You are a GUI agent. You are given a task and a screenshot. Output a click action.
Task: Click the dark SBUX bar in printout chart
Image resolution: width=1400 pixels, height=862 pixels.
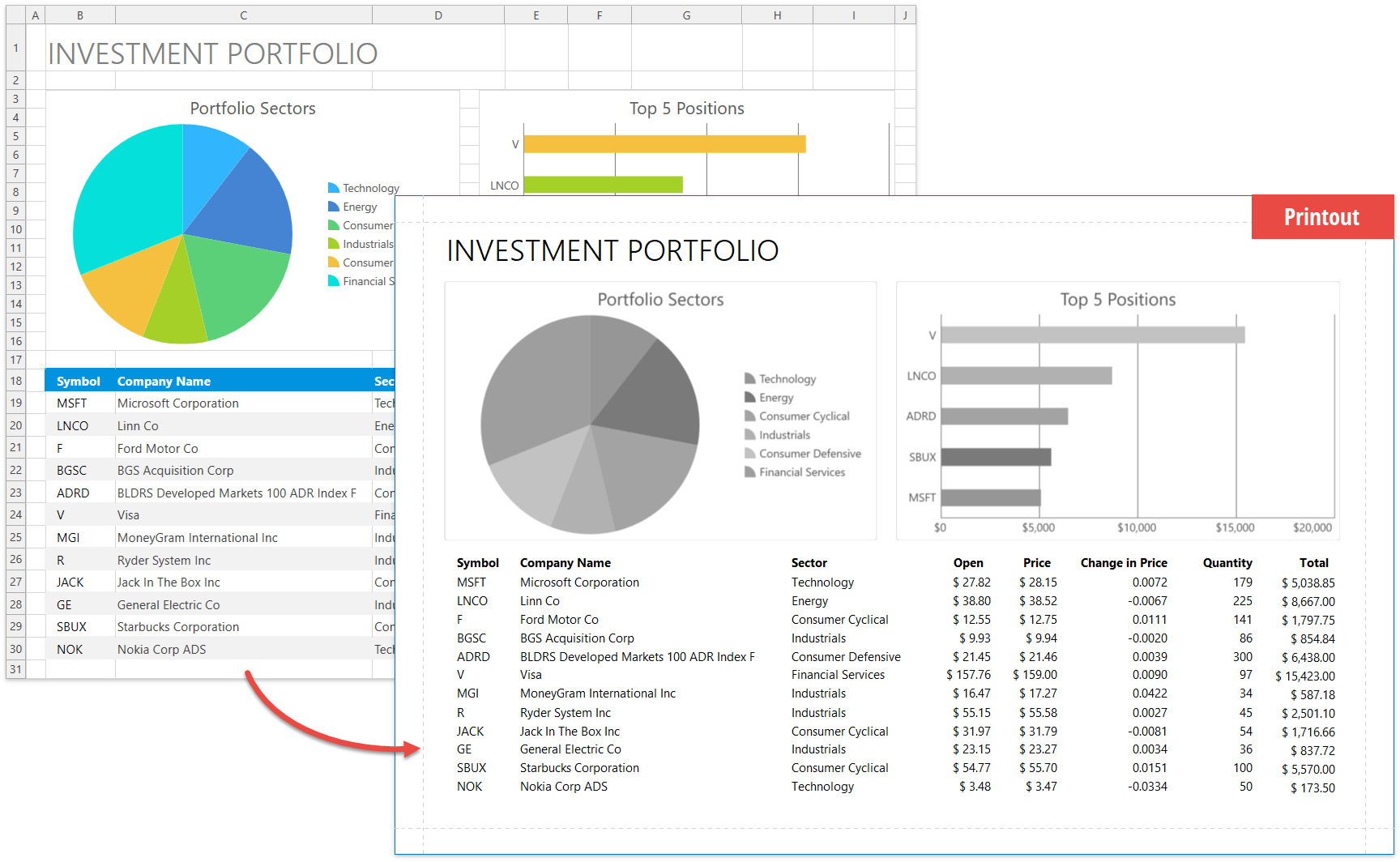coord(995,457)
